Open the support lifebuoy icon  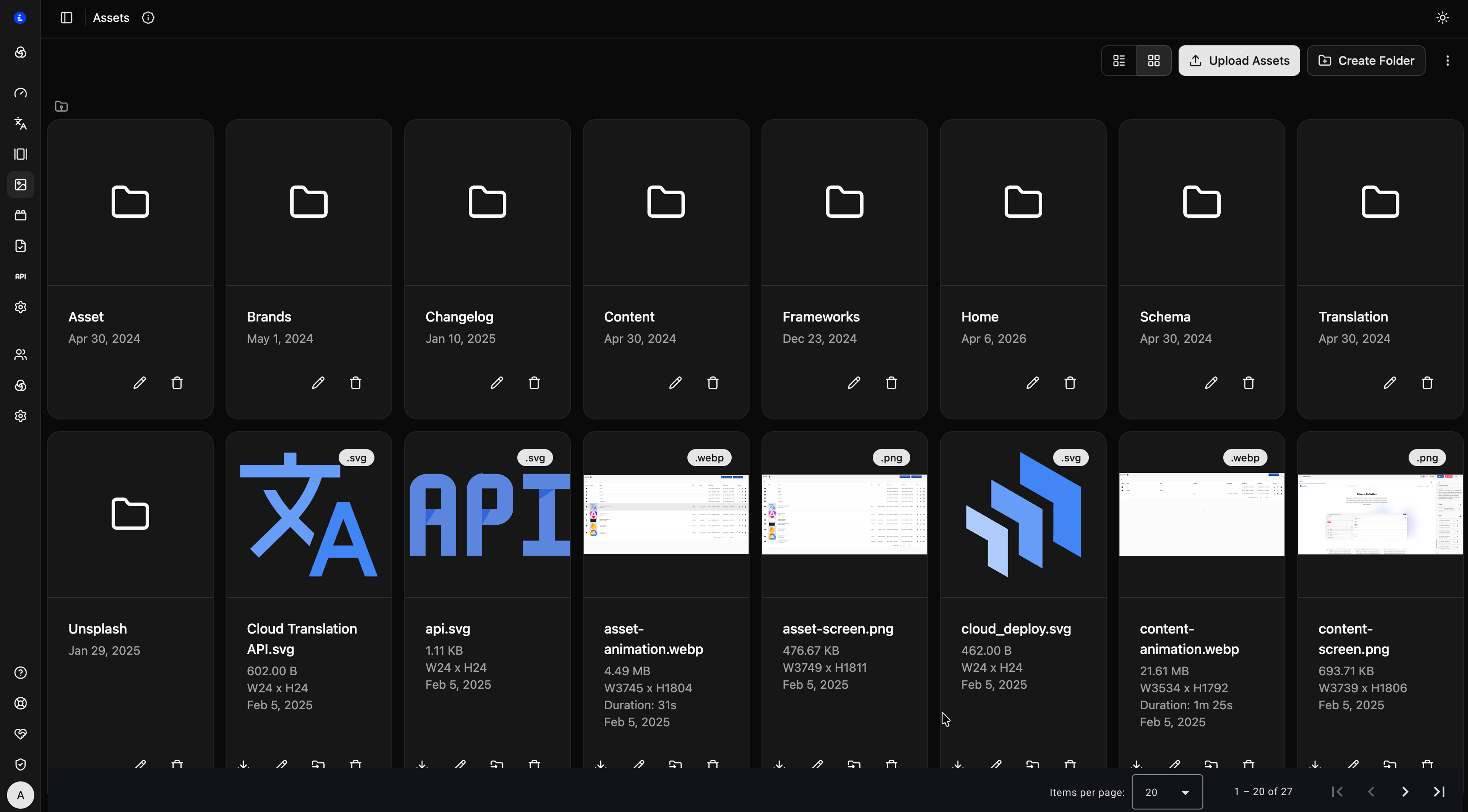(x=21, y=703)
